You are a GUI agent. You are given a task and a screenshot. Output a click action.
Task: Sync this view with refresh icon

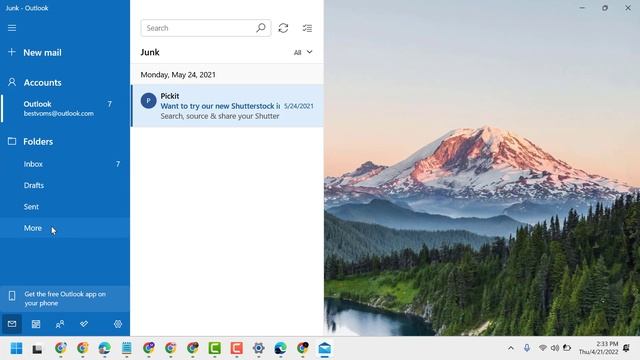pos(283,28)
